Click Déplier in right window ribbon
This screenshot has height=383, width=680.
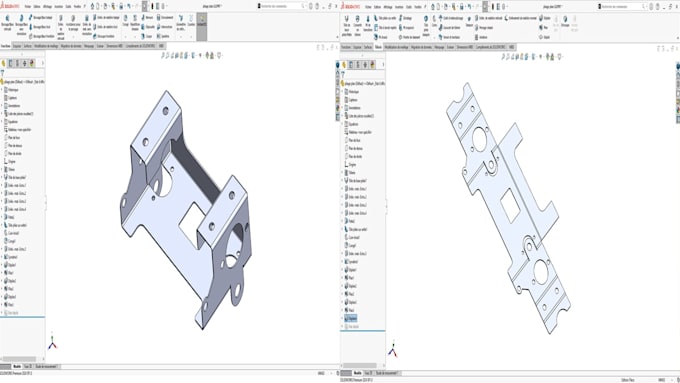pos(545,18)
